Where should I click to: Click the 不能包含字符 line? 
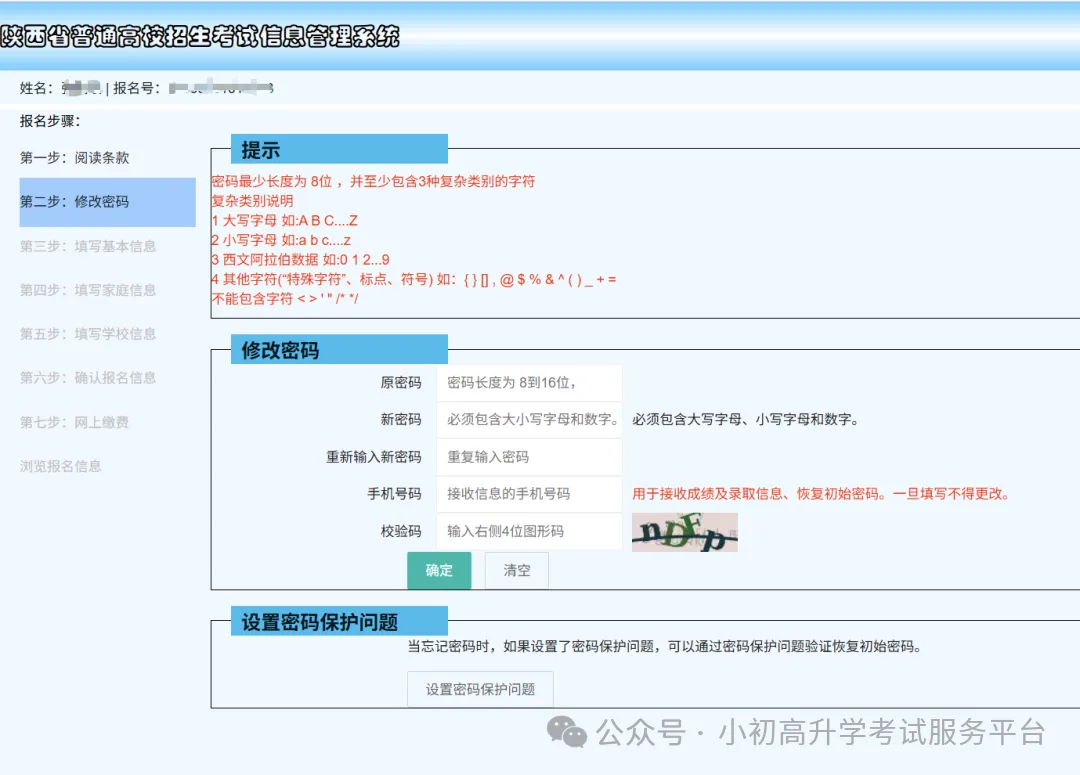285,298
